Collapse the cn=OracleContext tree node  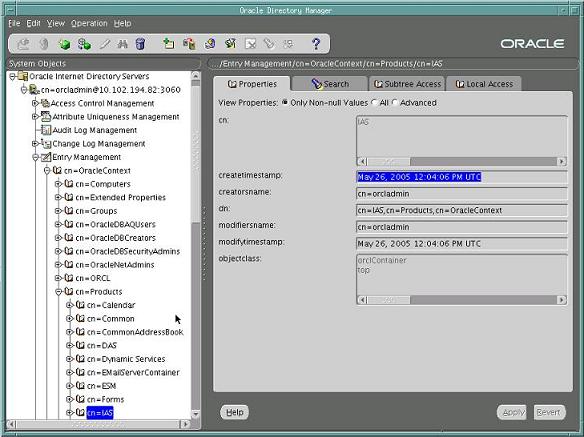point(47,171)
